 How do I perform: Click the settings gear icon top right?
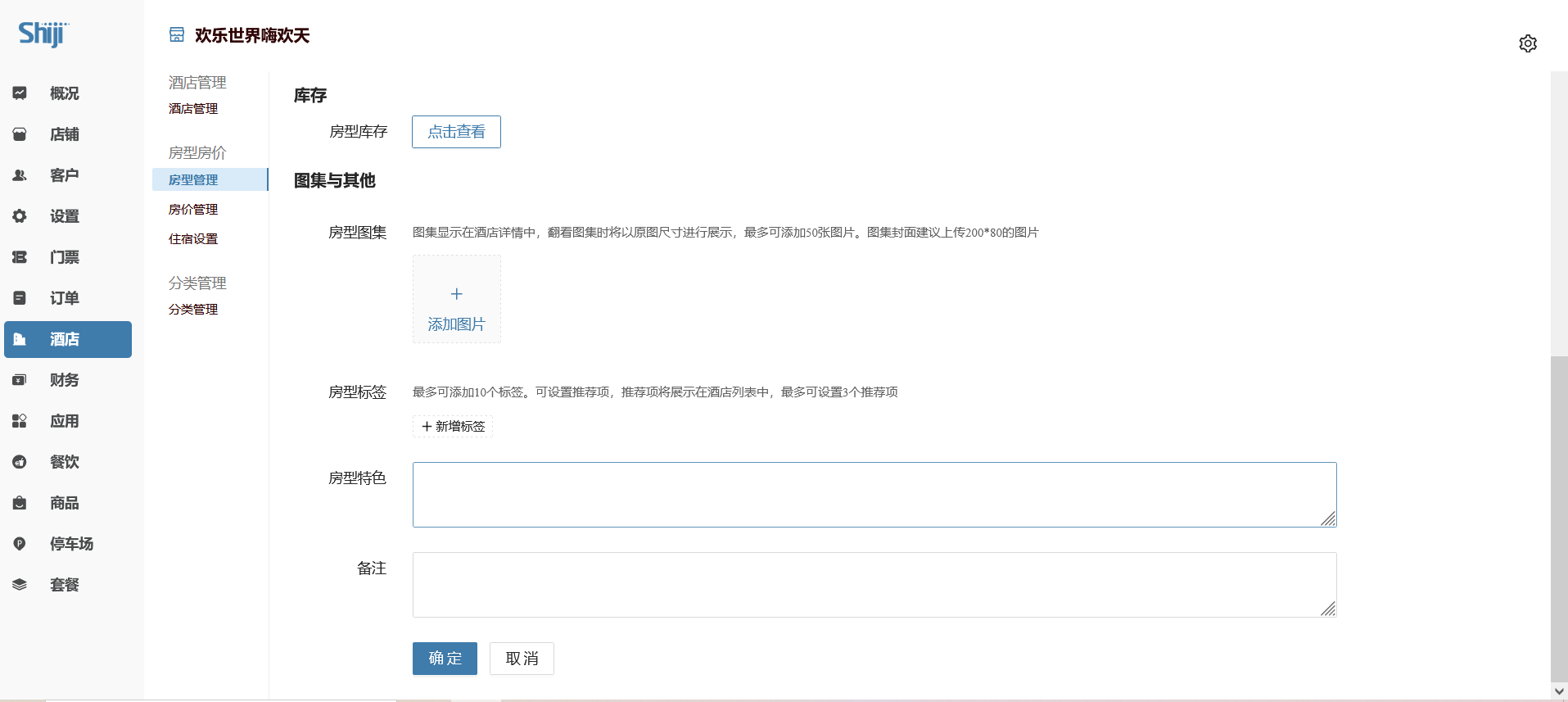click(x=1527, y=43)
